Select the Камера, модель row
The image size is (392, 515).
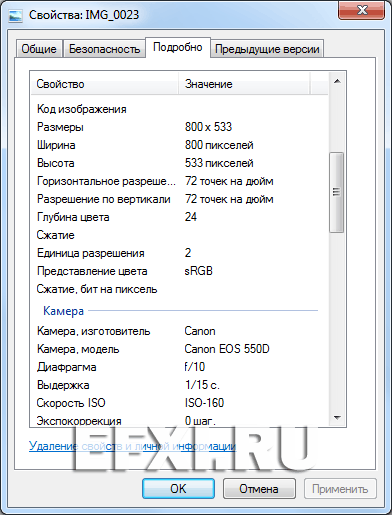pyautogui.click(x=179, y=349)
